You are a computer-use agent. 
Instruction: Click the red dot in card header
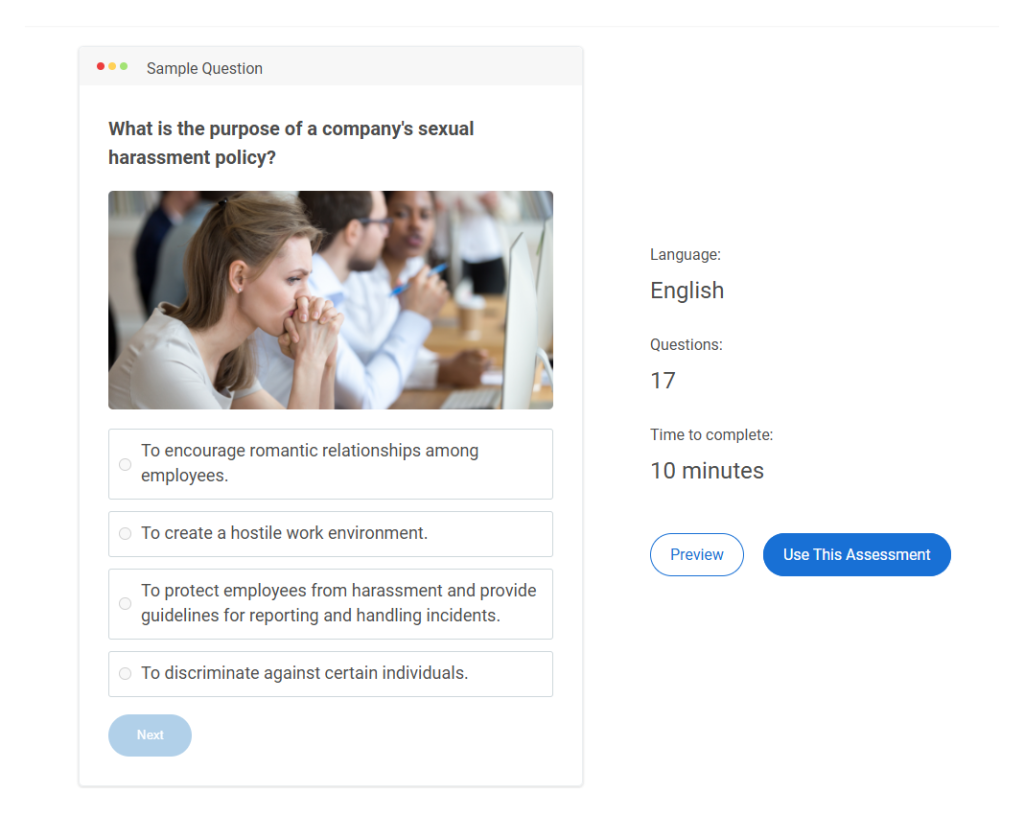(101, 67)
